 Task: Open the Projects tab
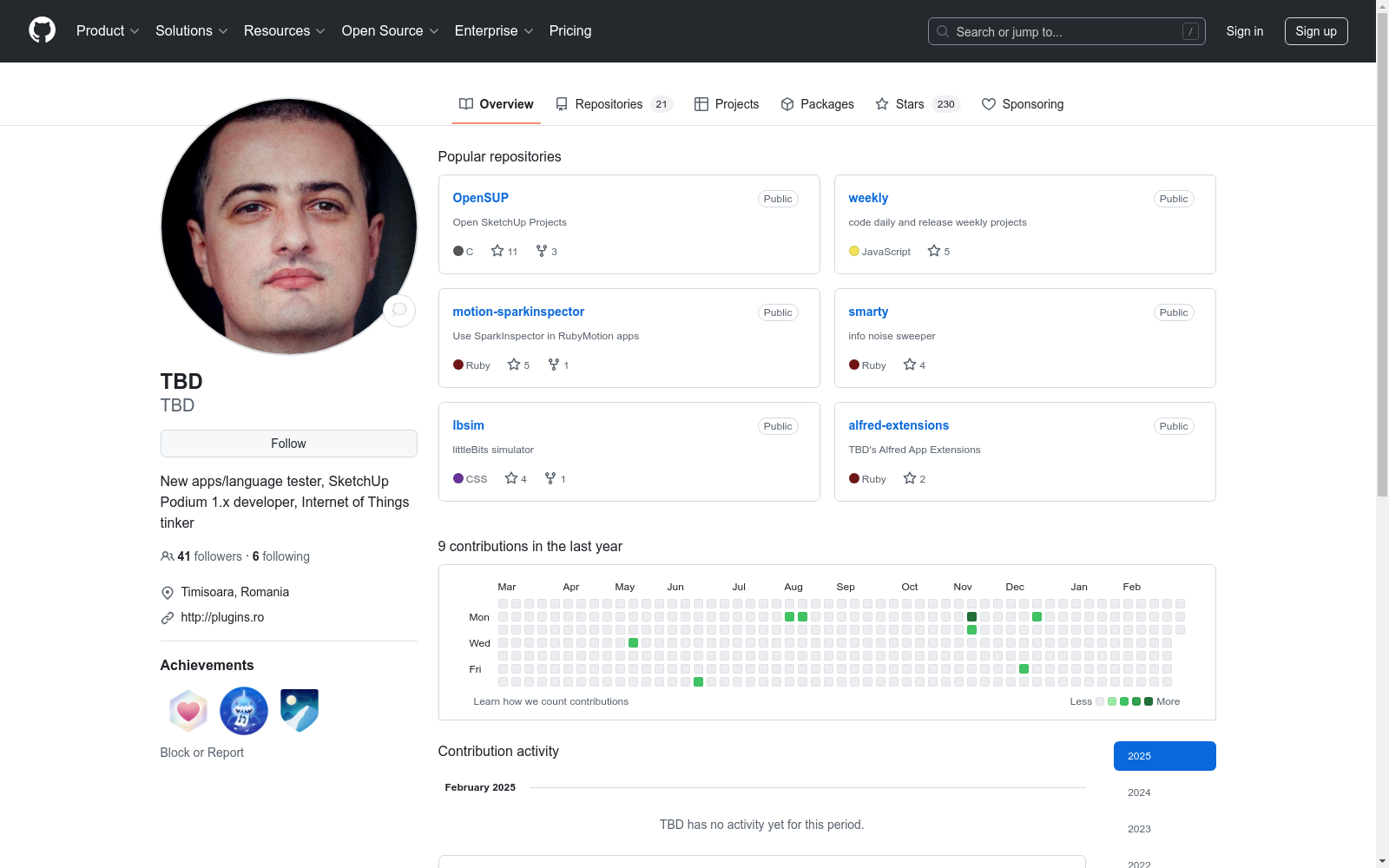click(727, 104)
